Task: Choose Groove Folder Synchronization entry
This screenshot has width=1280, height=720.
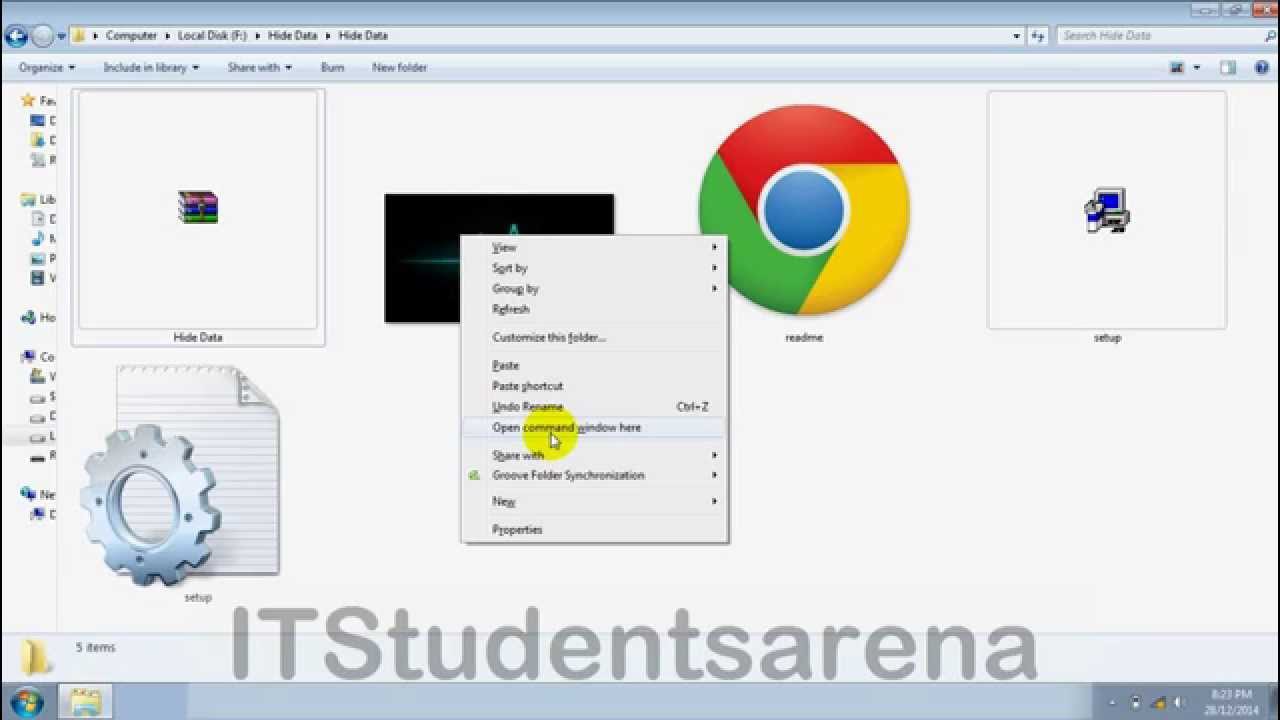Action: pos(595,476)
